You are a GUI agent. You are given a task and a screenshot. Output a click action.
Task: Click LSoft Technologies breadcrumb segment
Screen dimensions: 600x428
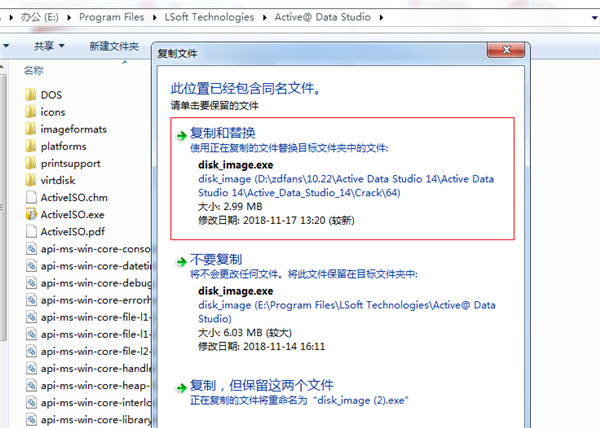(209, 17)
